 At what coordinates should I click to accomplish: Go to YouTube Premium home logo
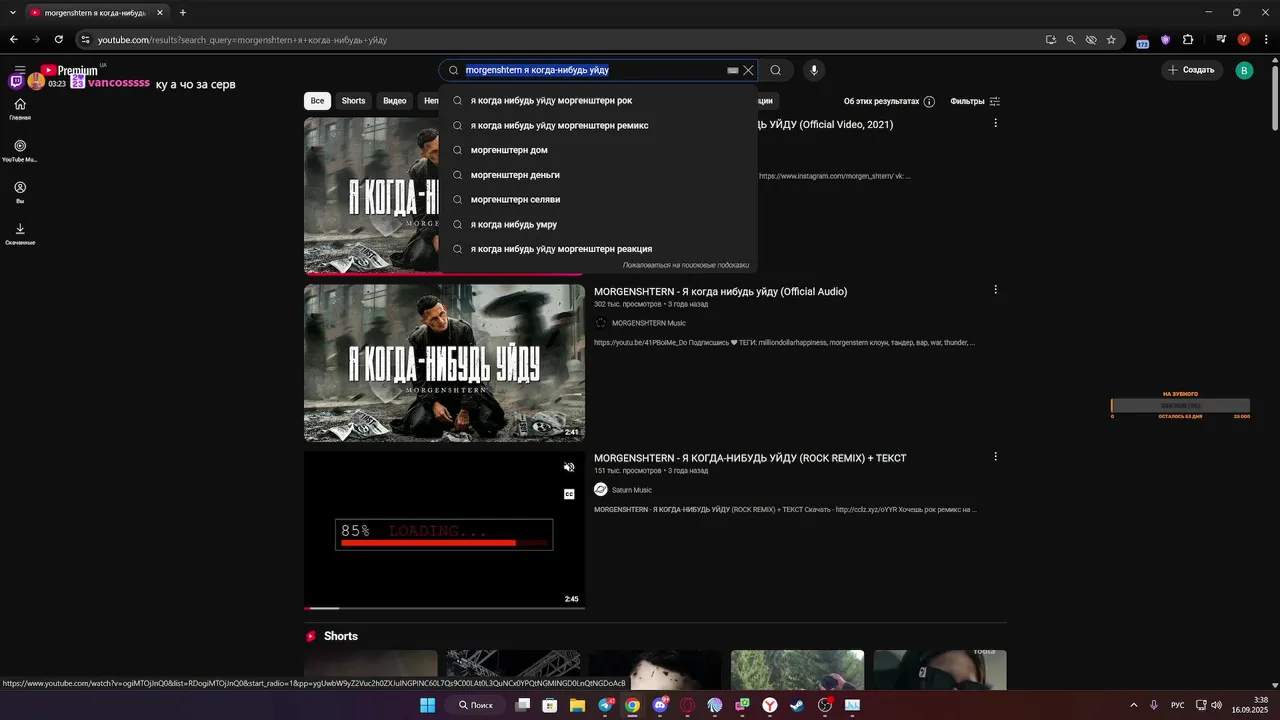click(70, 70)
